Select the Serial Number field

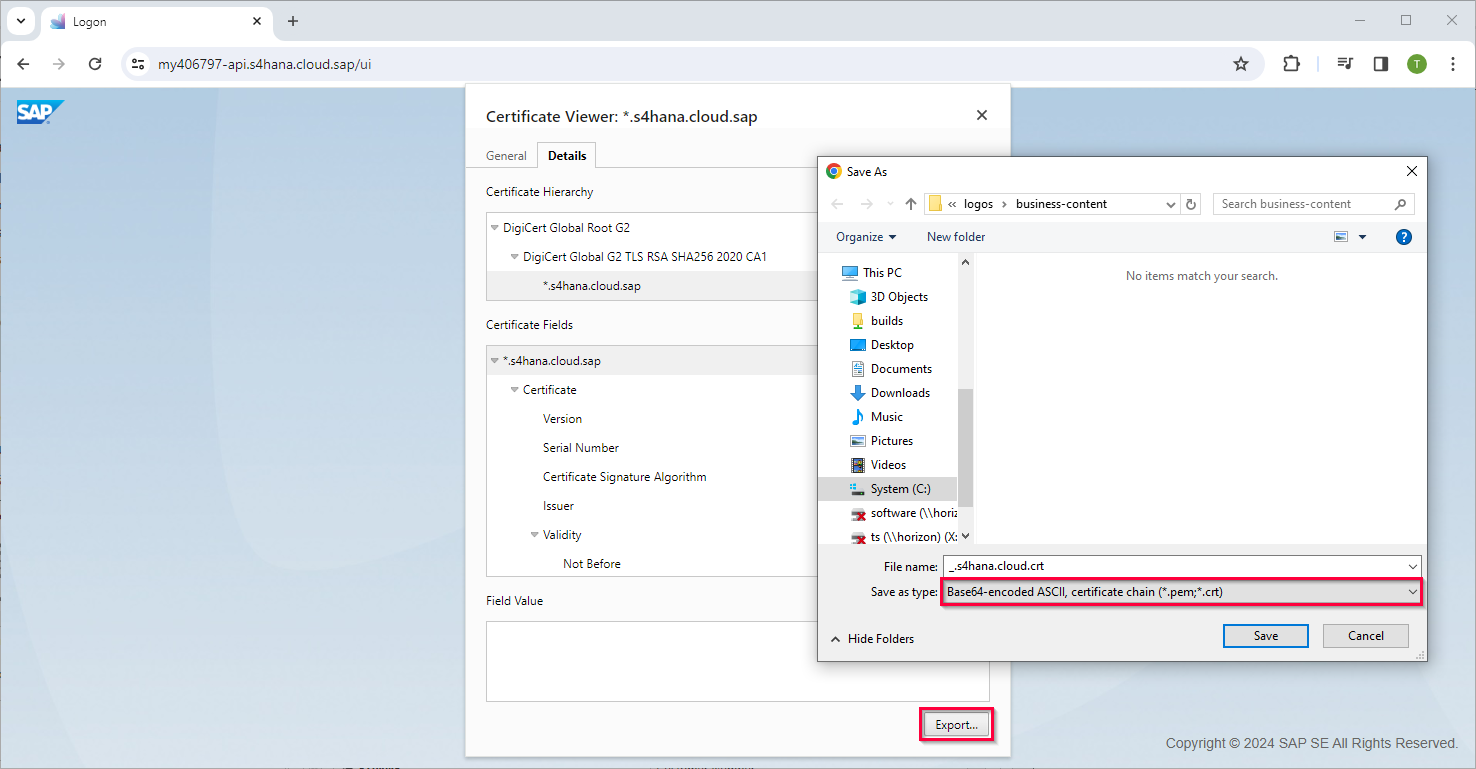pyautogui.click(x=581, y=448)
